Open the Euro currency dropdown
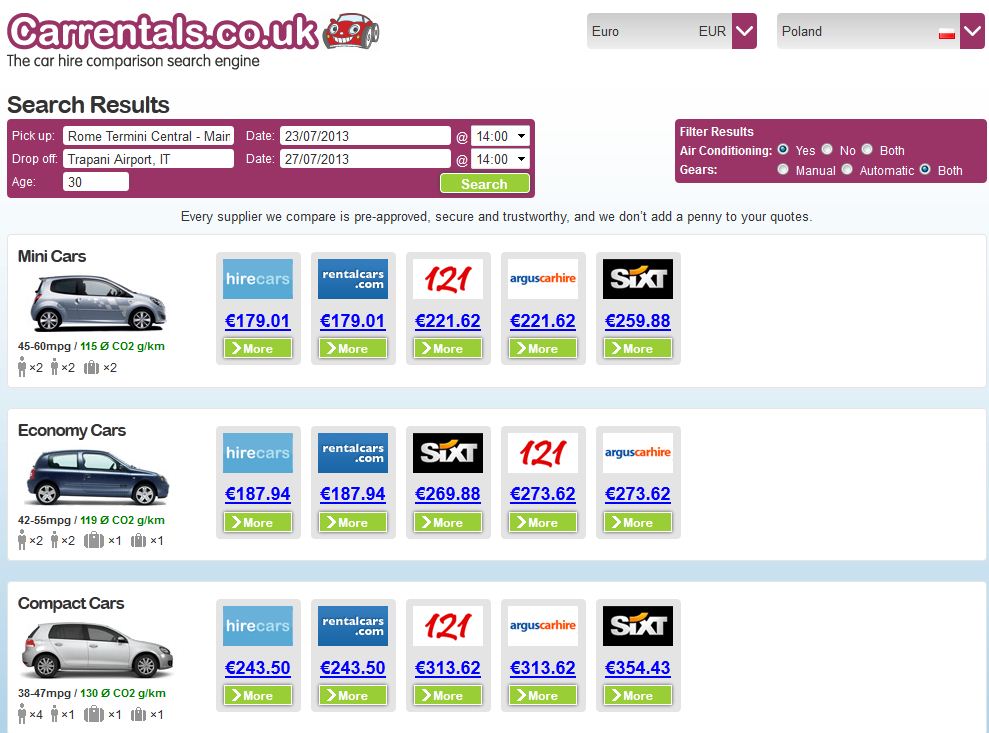 pyautogui.click(x=672, y=31)
